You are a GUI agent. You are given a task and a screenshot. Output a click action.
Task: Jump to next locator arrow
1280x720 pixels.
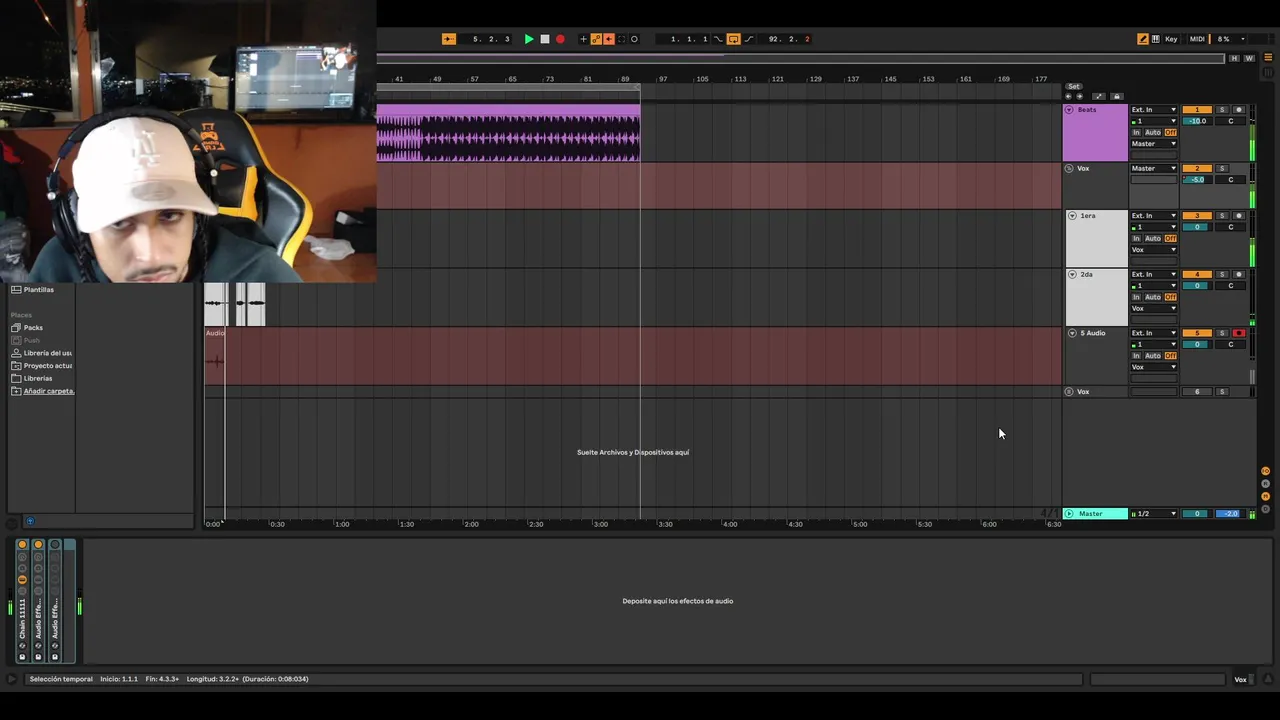click(x=1079, y=96)
